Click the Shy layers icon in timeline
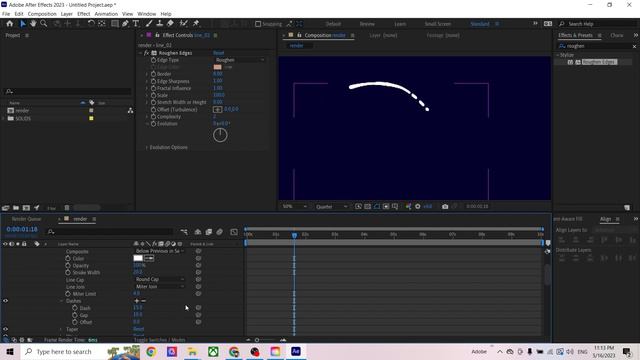 point(198,232)
